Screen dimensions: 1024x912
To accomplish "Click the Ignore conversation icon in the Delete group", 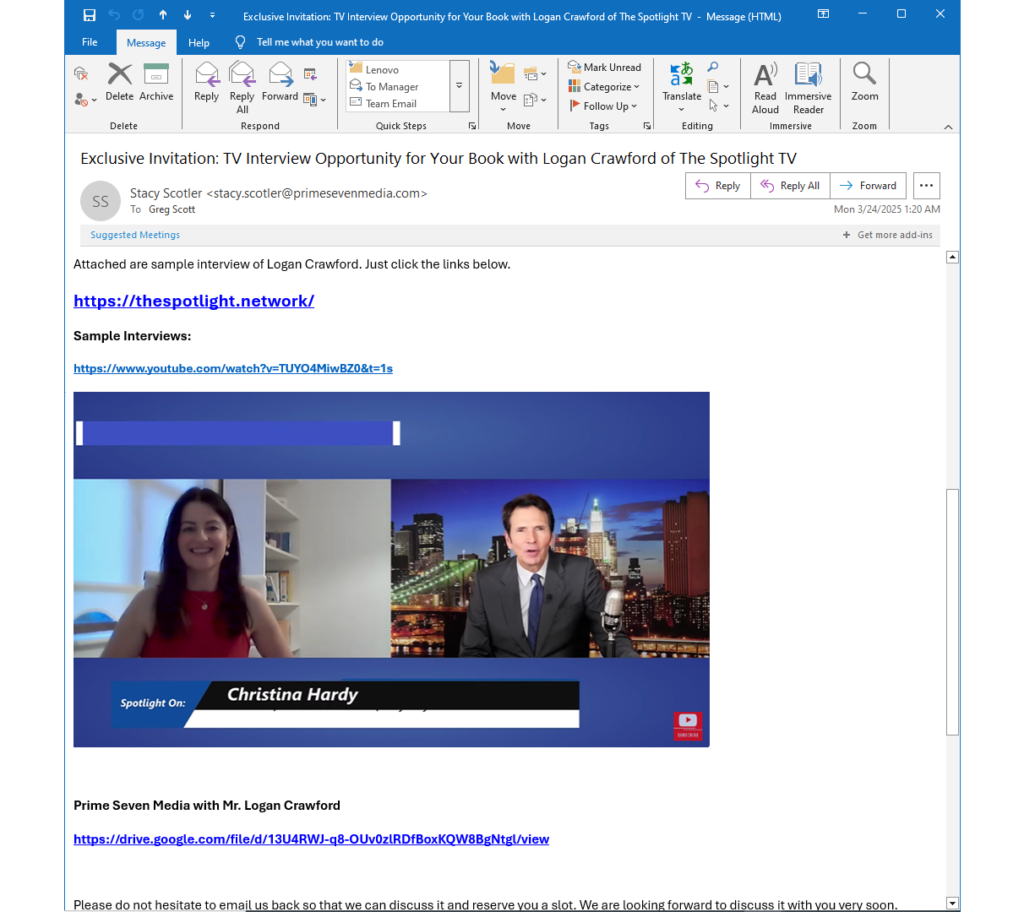I will point(81,74).
